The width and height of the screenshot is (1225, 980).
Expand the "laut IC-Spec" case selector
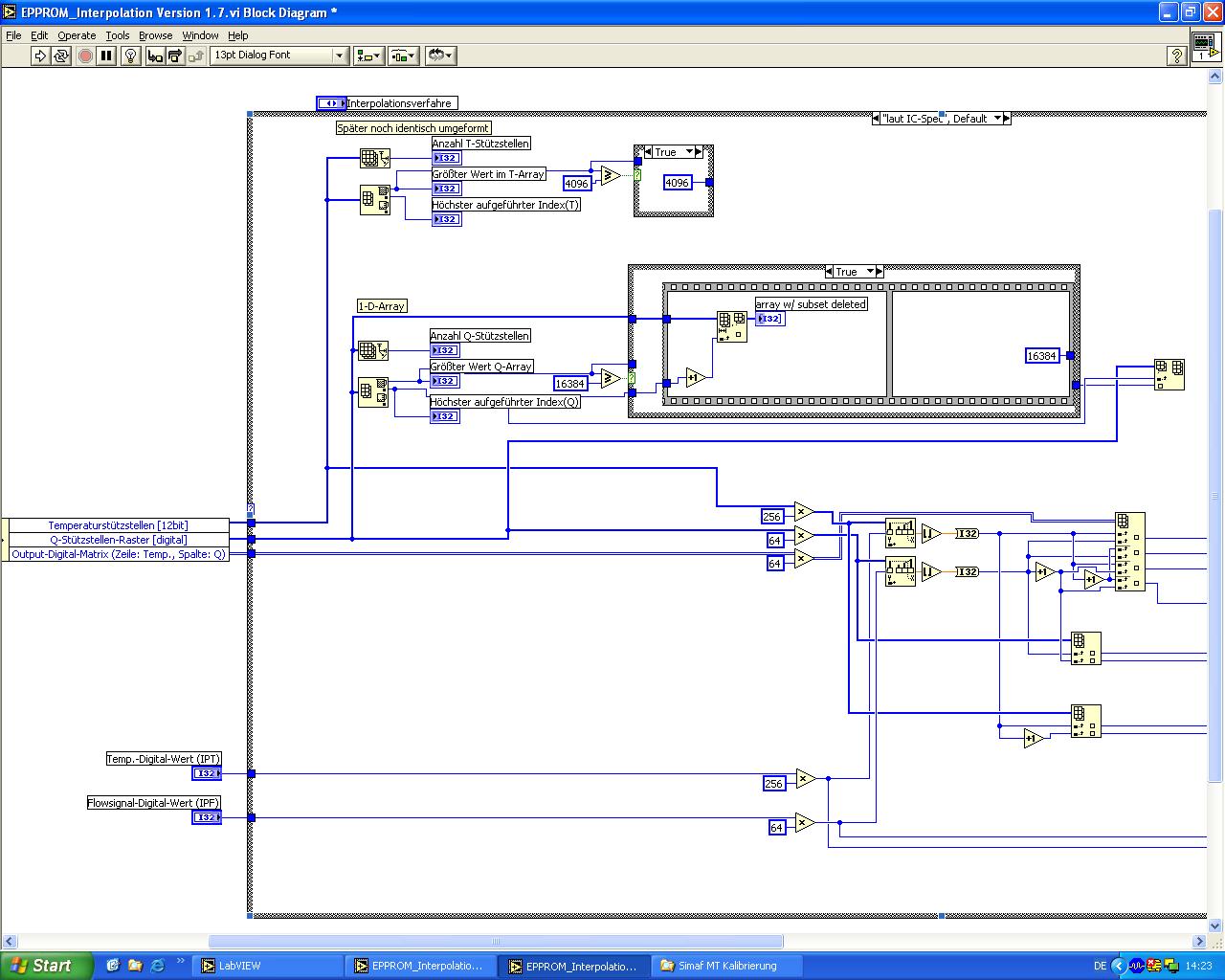997,119
